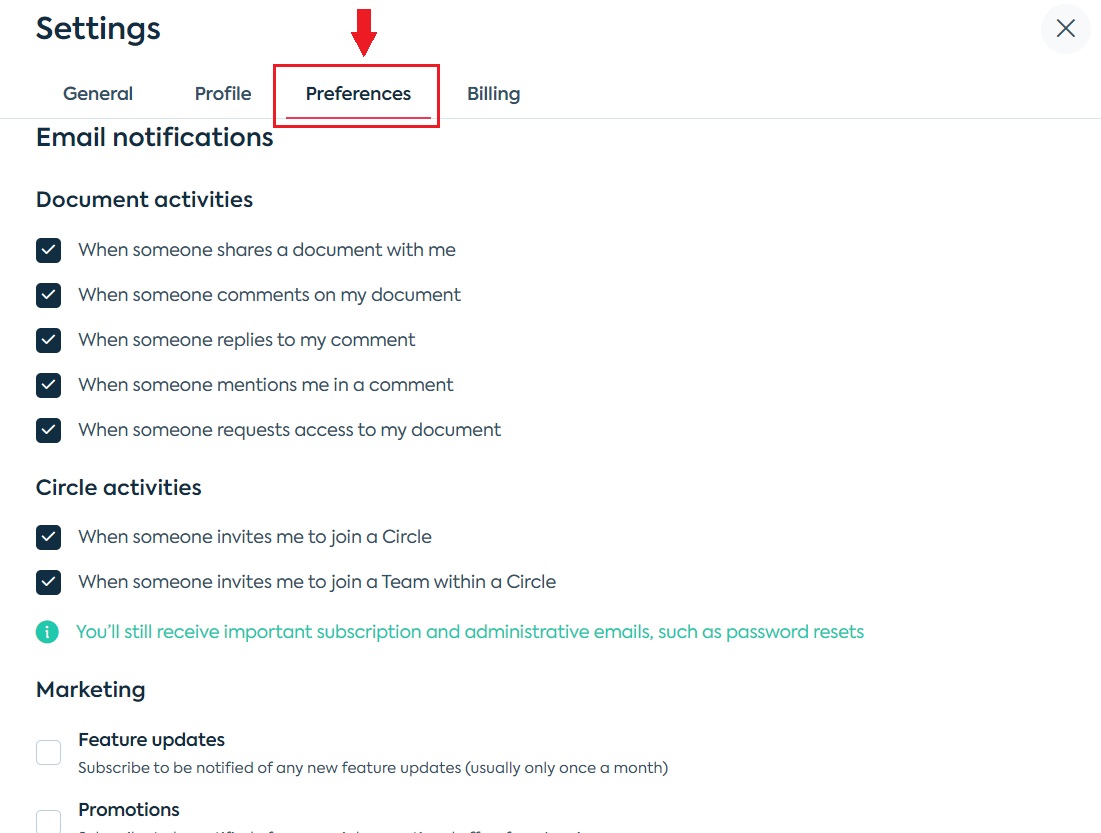Click the subscription emails info message

click(470, 632)
